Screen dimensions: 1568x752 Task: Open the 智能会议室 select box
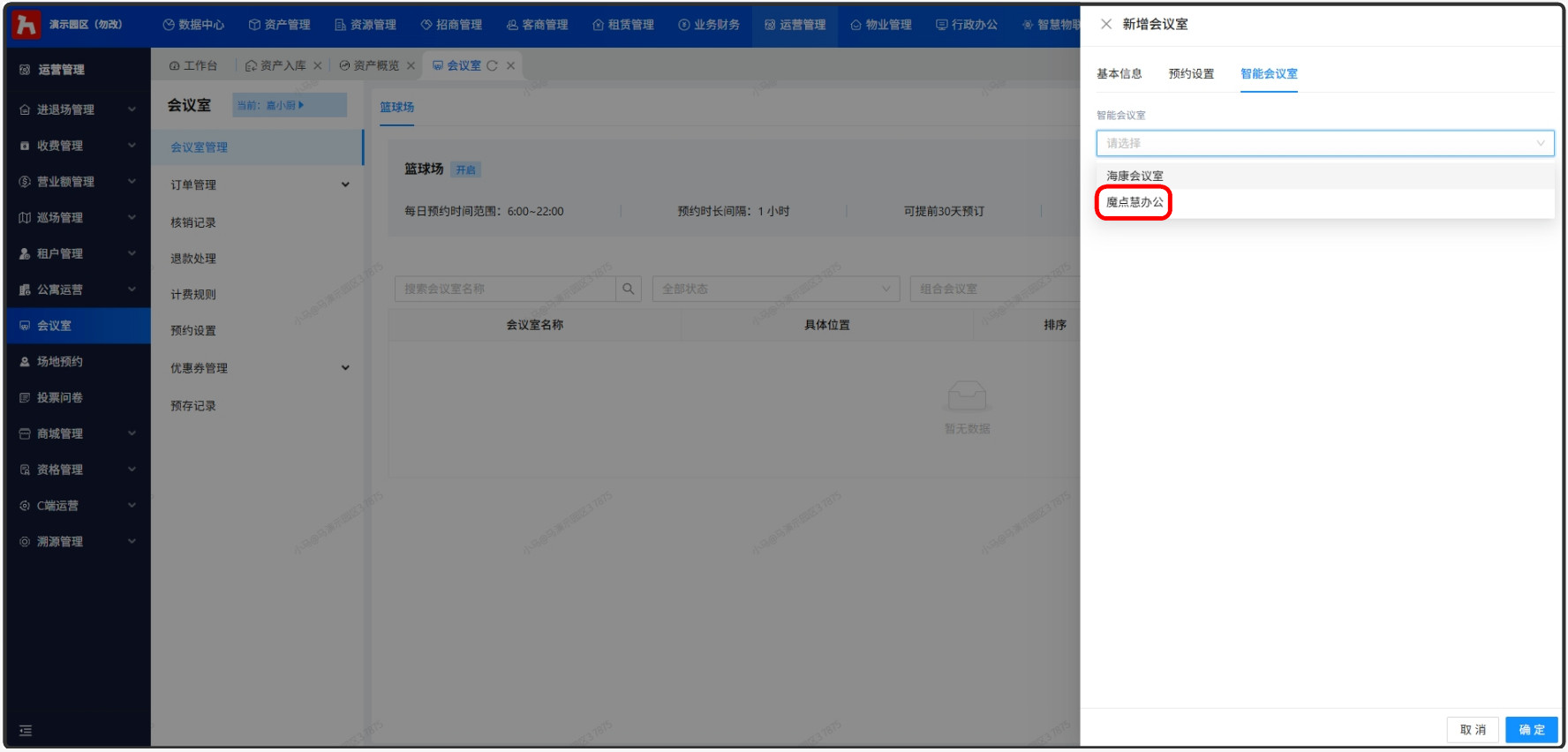click(x=1325, y=143)
